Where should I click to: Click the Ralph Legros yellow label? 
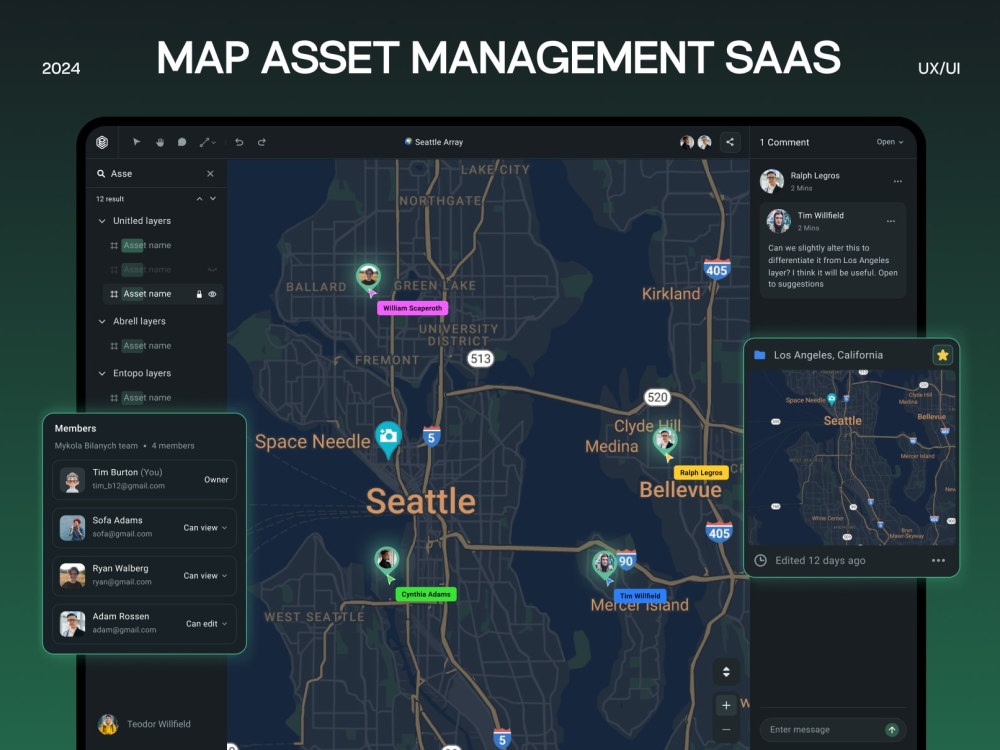pos(701,473)
